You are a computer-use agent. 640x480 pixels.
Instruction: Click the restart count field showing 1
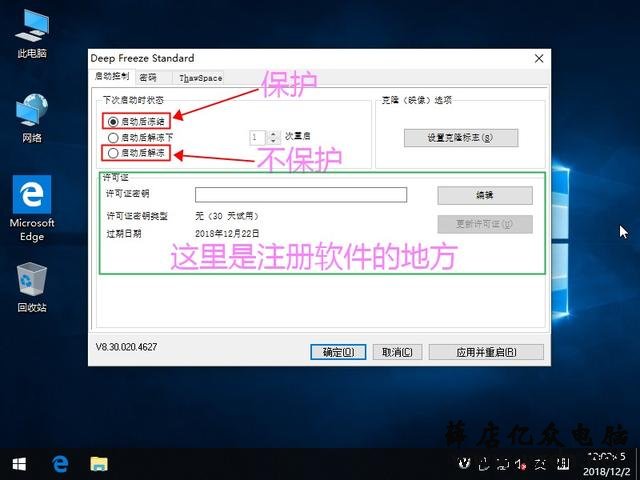pyautogui.click(x=258, y=137)
